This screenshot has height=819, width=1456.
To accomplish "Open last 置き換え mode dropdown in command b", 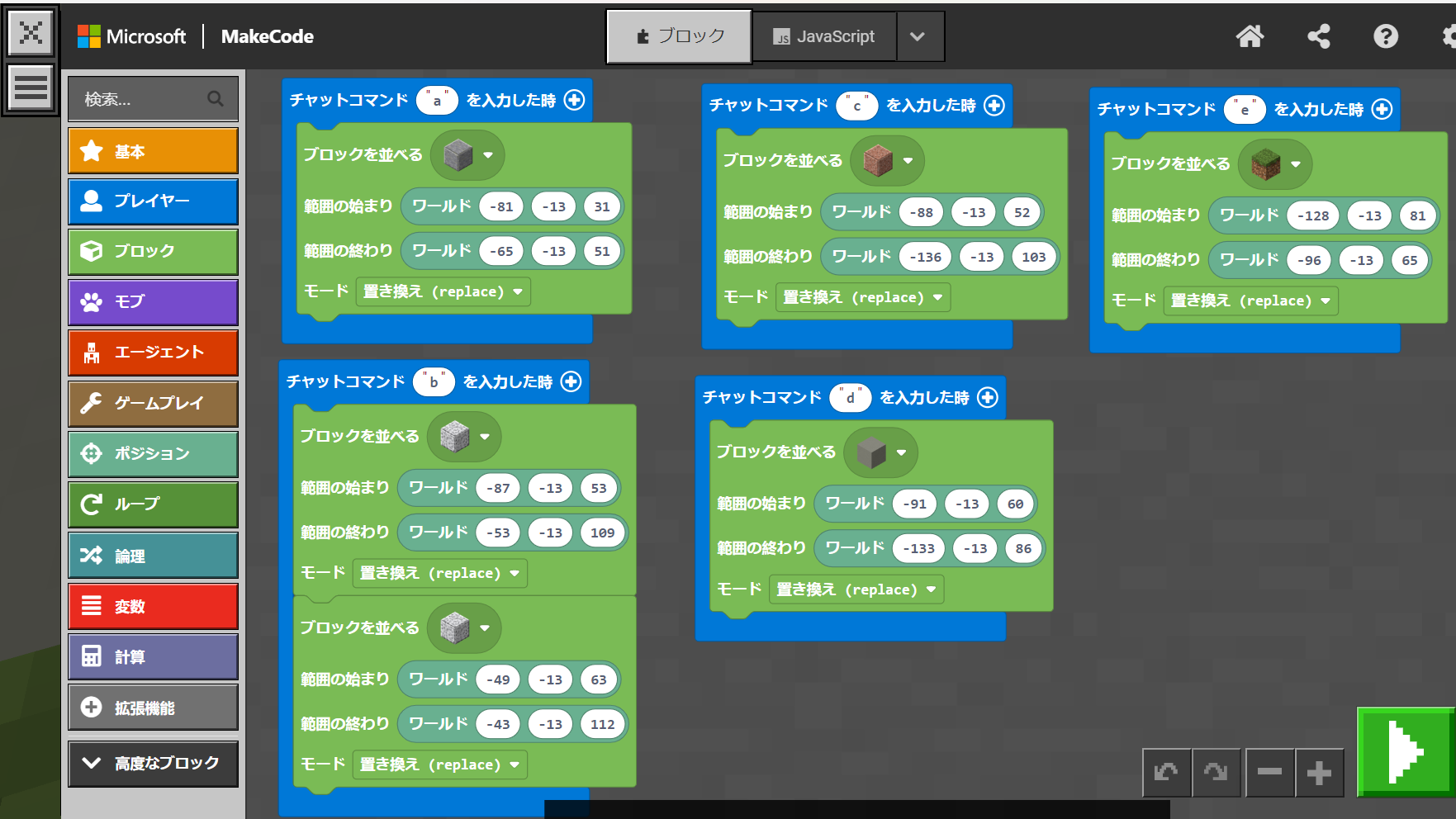I will pos(440,765).
